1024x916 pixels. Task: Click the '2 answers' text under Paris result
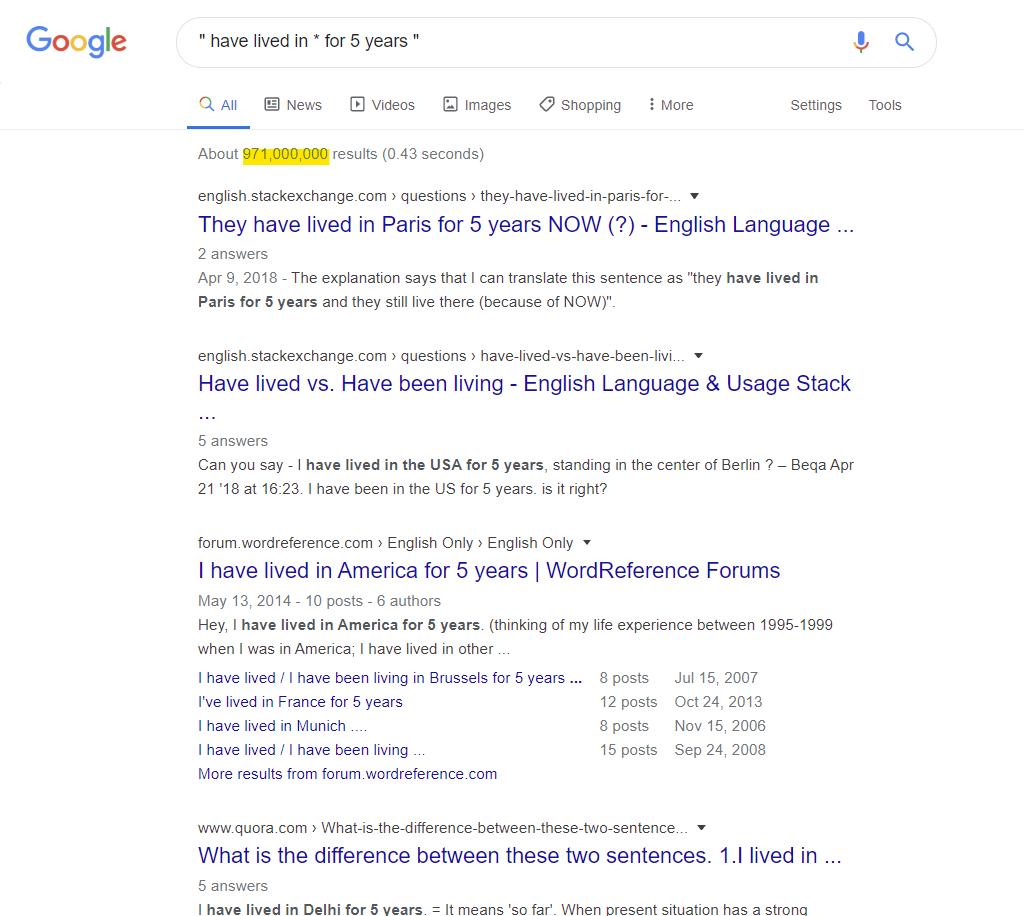pos(232,254)
